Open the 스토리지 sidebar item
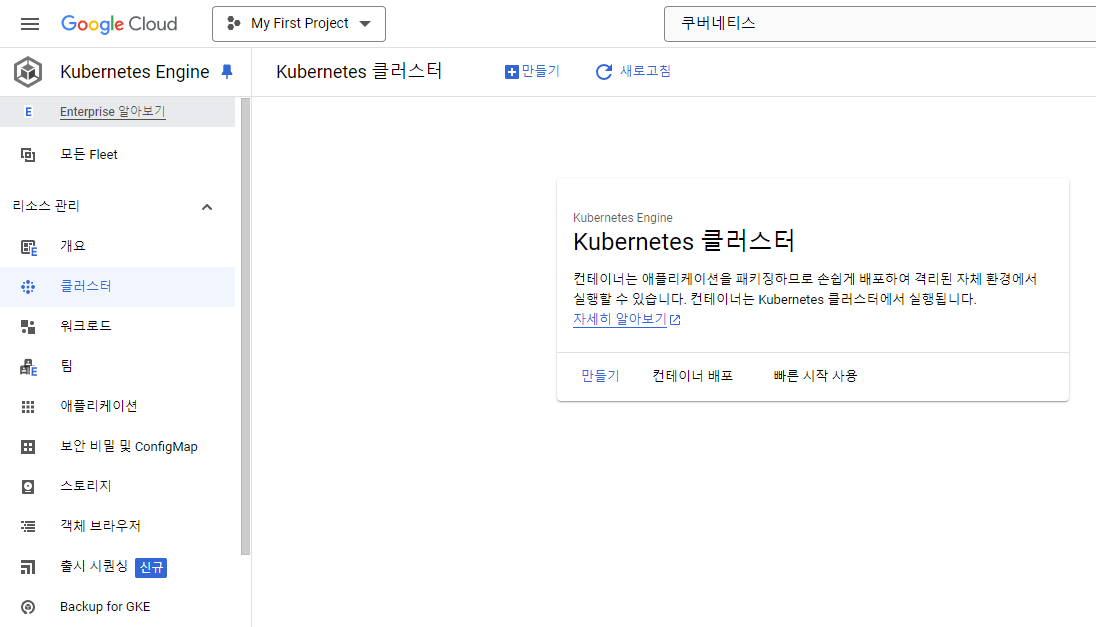This screenshot has height=627, width=1096. [x=86, y=486]
